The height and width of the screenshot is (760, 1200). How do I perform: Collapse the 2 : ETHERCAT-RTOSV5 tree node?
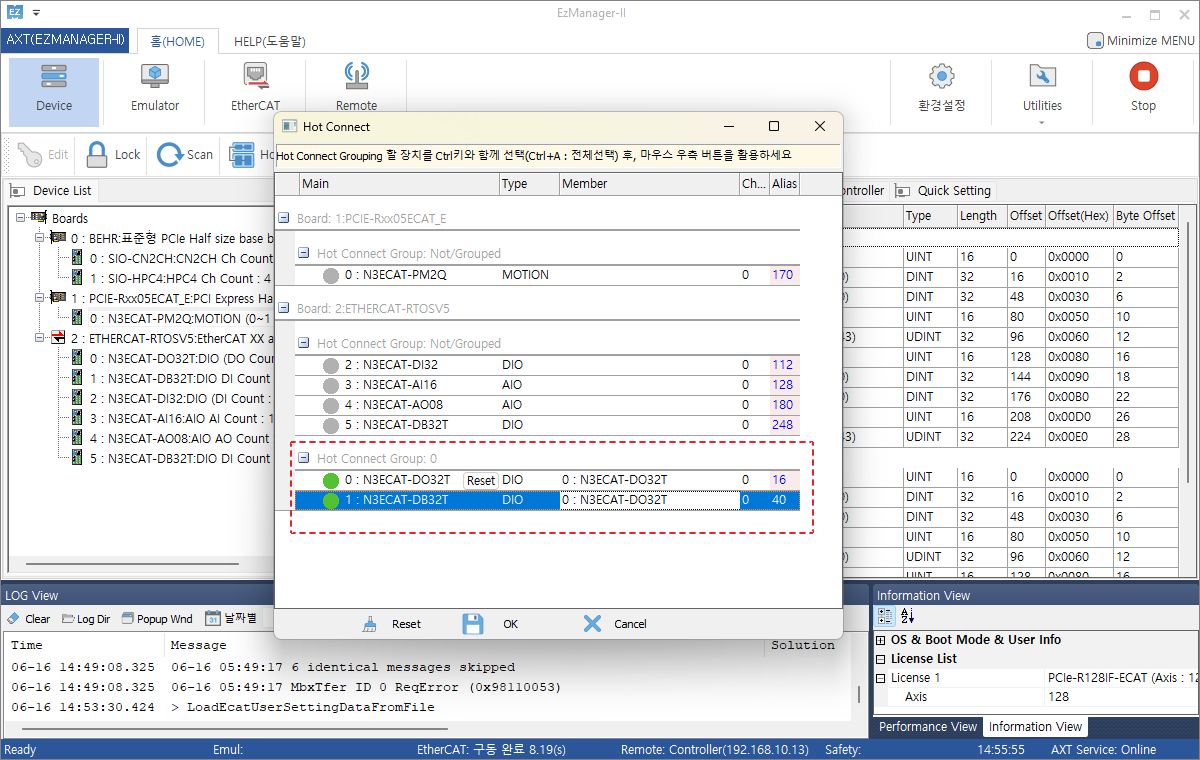(x=40, y=338)
